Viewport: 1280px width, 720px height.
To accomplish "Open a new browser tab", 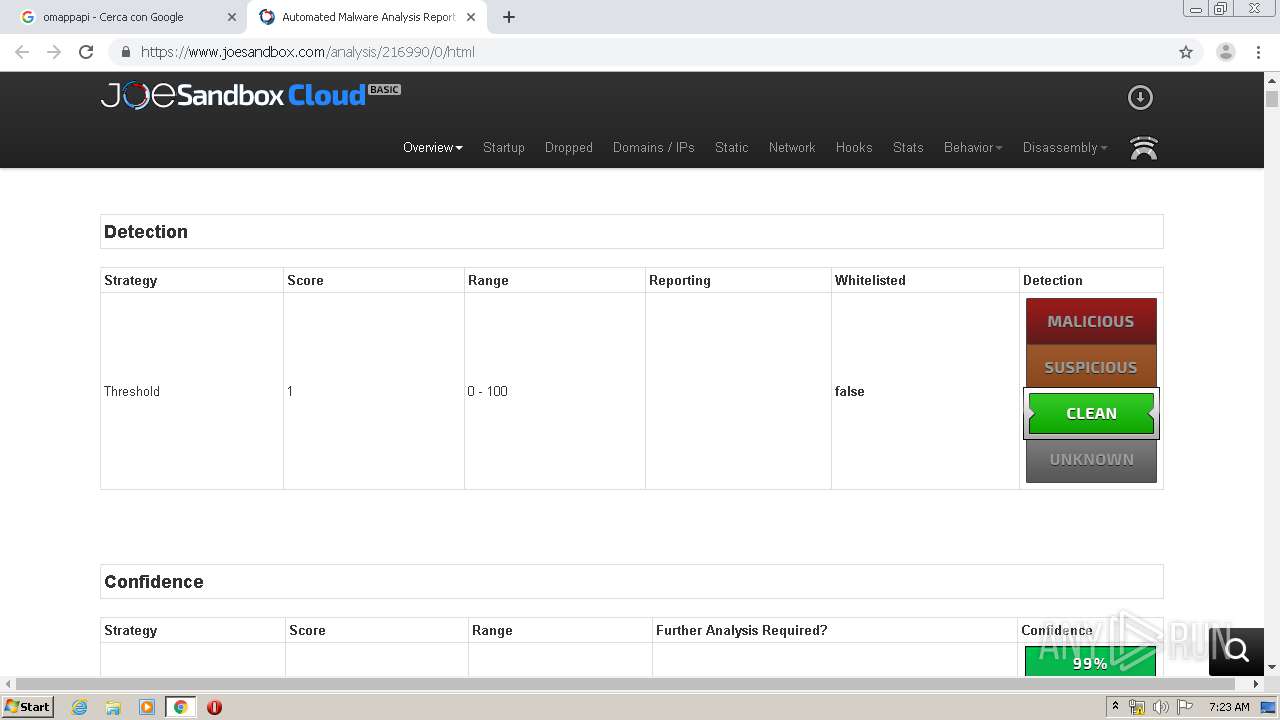I will [x=509, y=17].
